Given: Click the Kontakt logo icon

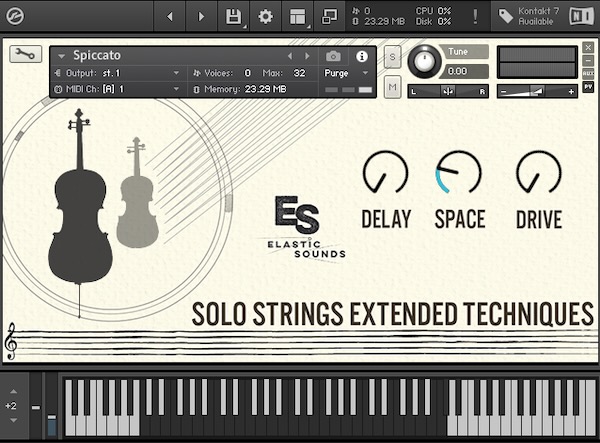Looking at the screenshot, I should 15,15.
